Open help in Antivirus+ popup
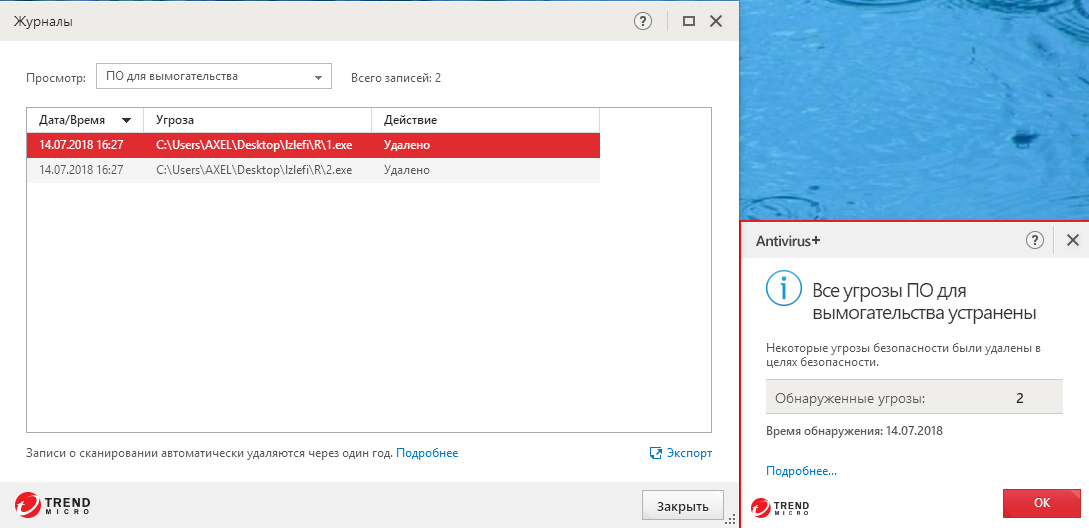Screen dimensions: 1089x528 pyautogui.click(x=1035, y=240)
